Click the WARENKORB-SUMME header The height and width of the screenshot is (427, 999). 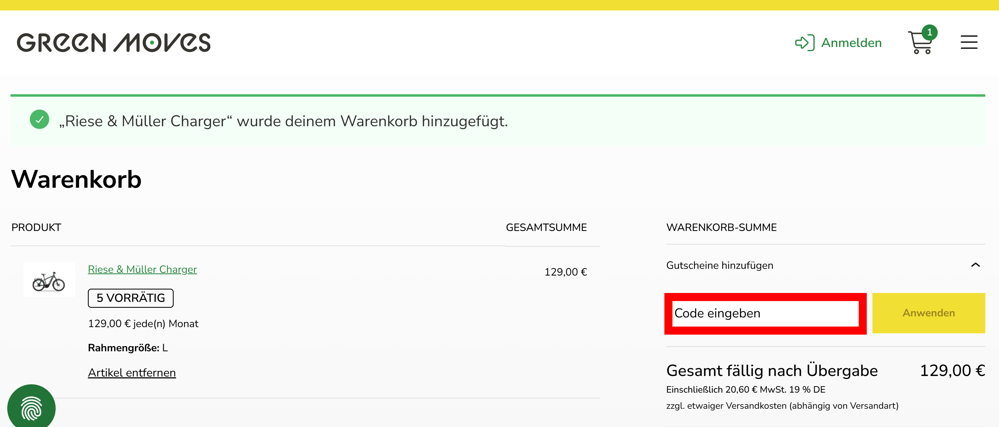tap(721, 228)
